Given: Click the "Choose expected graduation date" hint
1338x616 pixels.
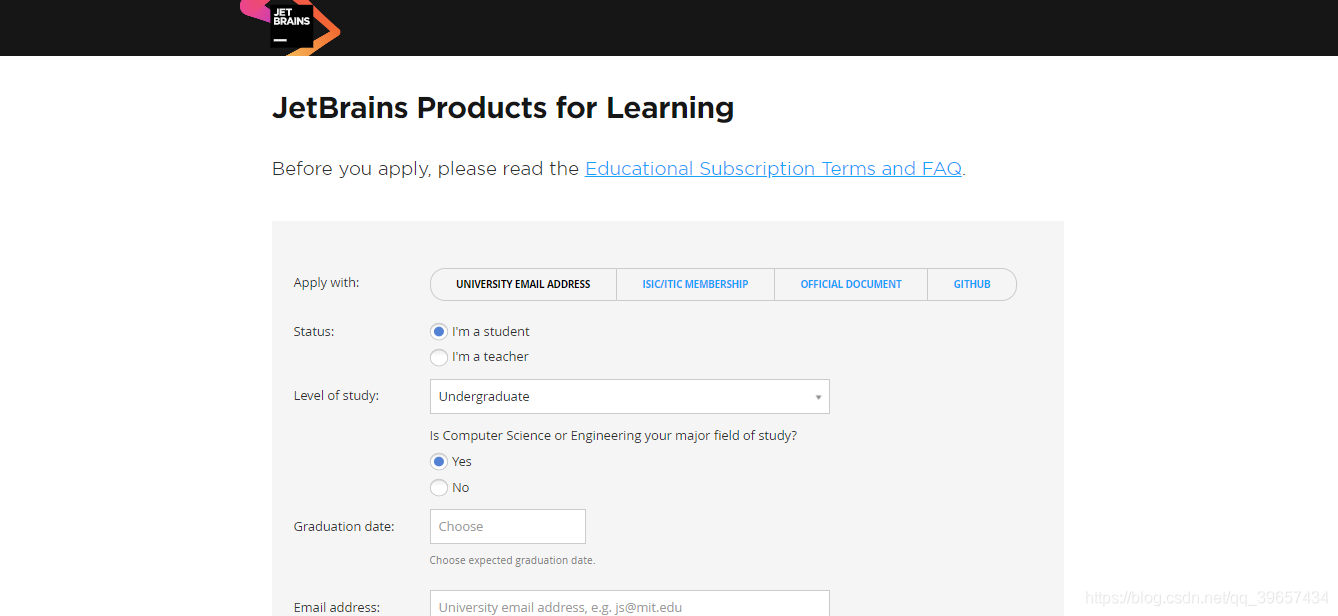Looking at the screenshot, I should [x=512, y=560].
